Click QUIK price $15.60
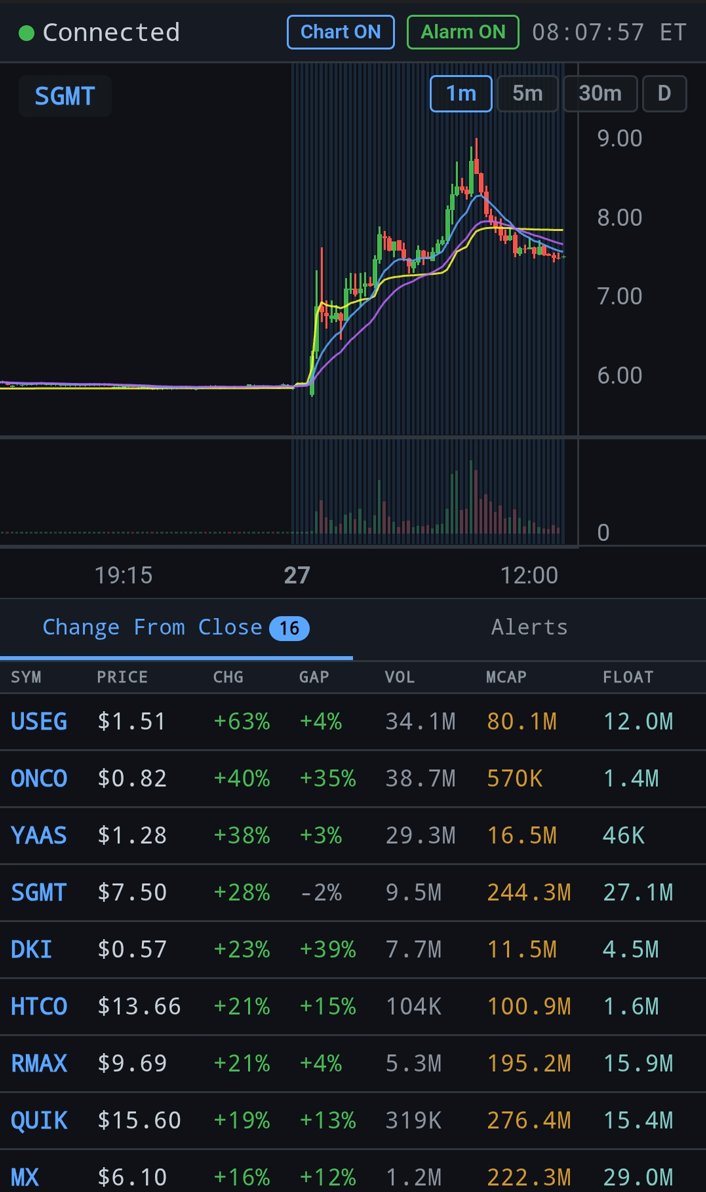The width and height of the screenshot is (706, 1192). 139,1121
